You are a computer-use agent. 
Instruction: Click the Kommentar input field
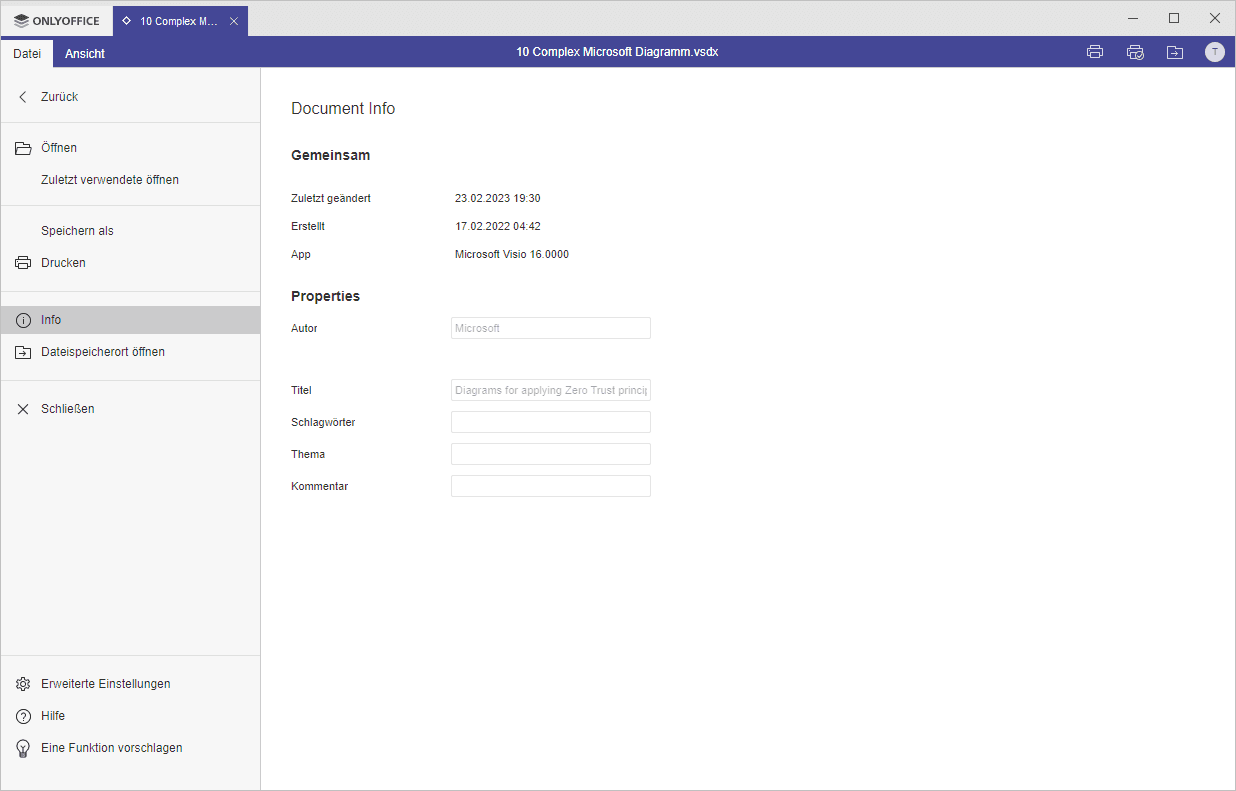pos(551,486)
